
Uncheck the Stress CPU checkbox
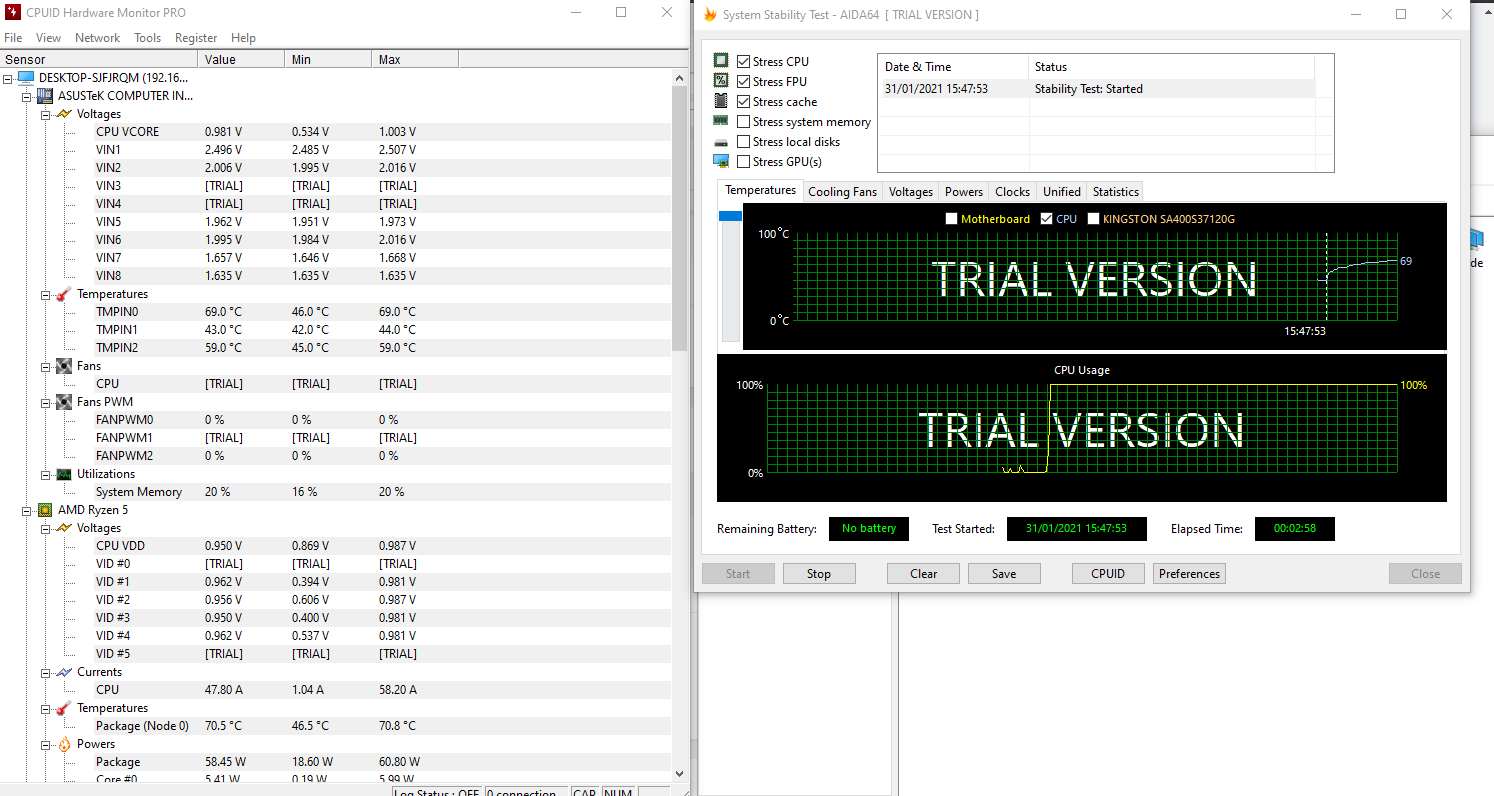coord(743,62)
